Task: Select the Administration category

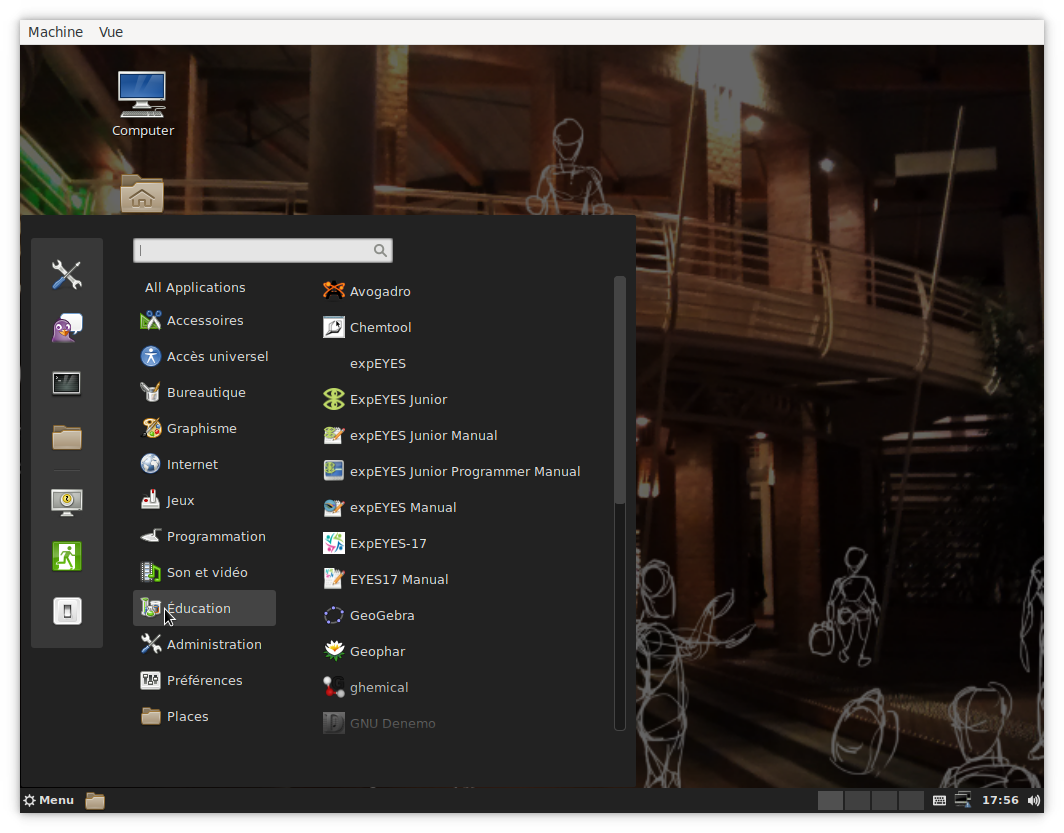Action: click(204, 644)
